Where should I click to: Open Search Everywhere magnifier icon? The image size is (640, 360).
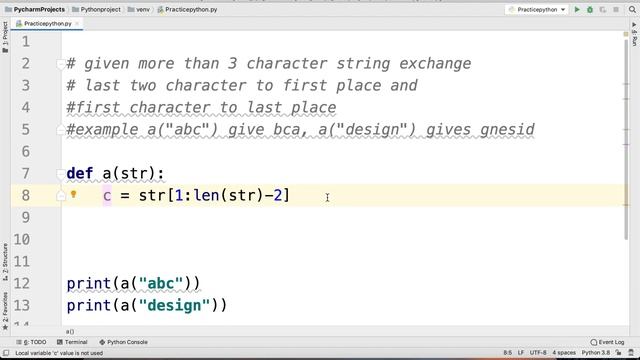[x=632, y=9]
